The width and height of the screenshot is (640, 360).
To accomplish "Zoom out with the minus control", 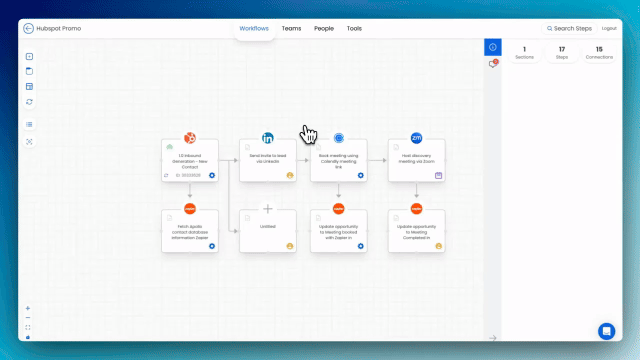I will pos(28,318).
